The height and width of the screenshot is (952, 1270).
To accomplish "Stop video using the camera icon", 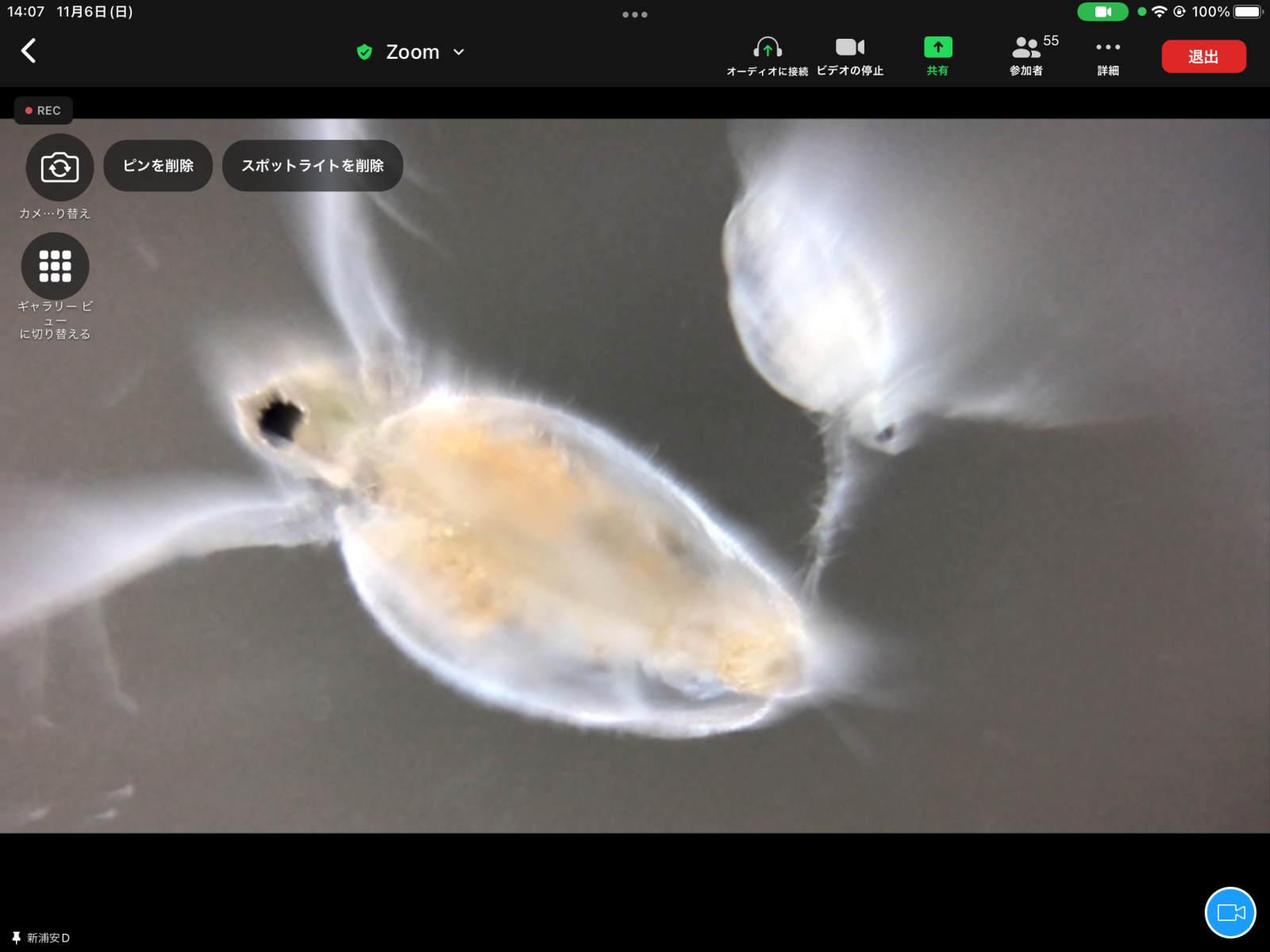I will (849, 56).
